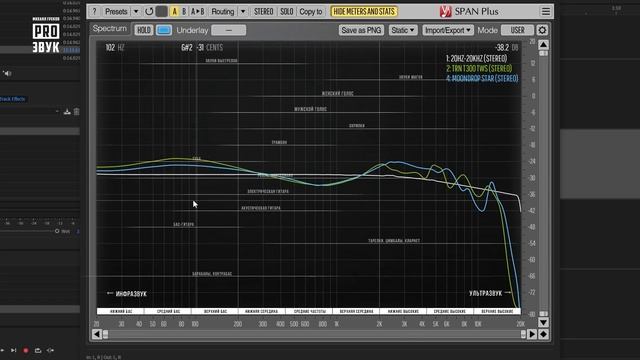Viewport: 640px width, 360px height.
Task: Click the PRO ЗВУК channel logo
Action: pyautogui.click(x=46, y=35)
